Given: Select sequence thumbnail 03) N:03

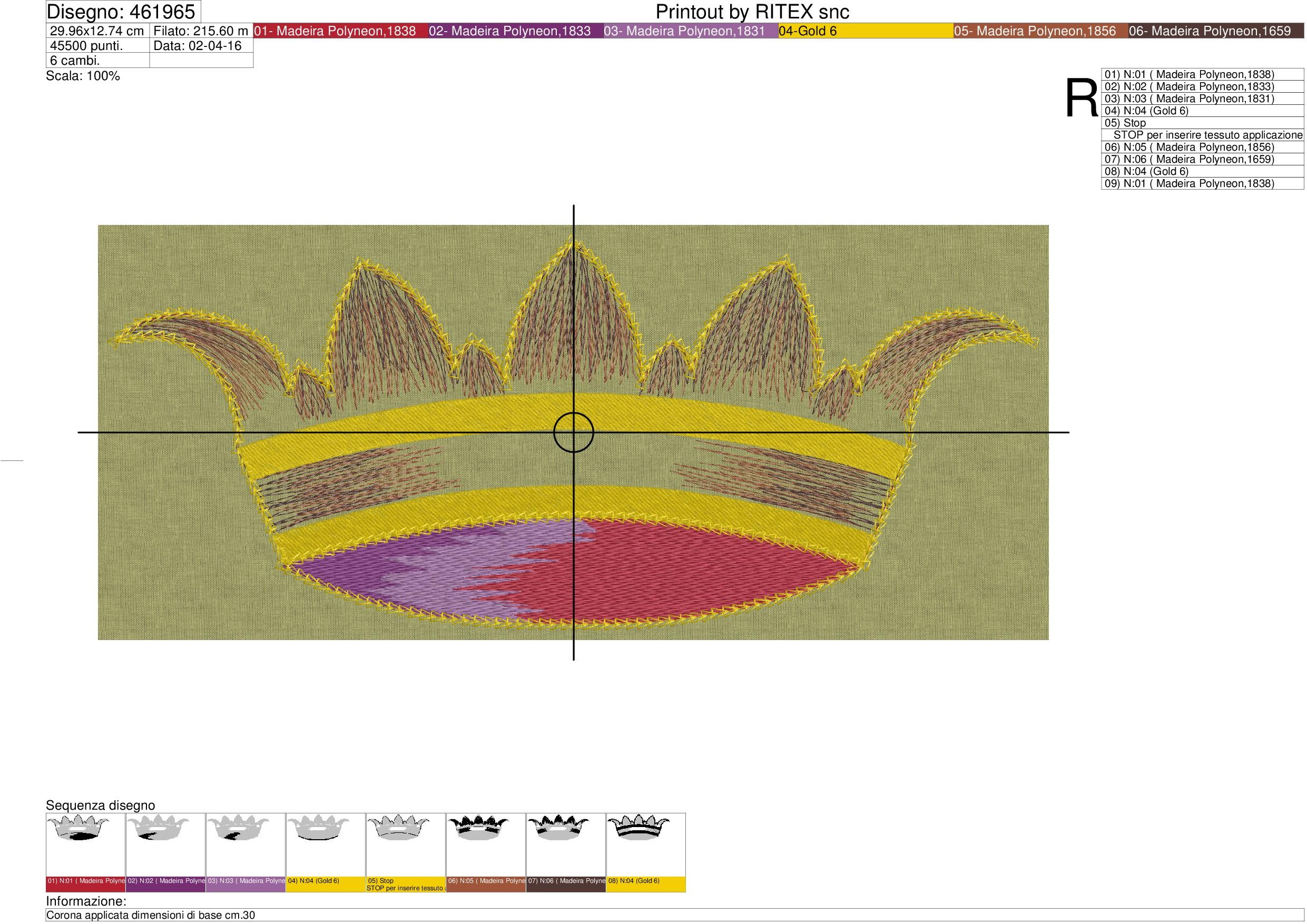Looking at the screenshot, I should 245,852.
